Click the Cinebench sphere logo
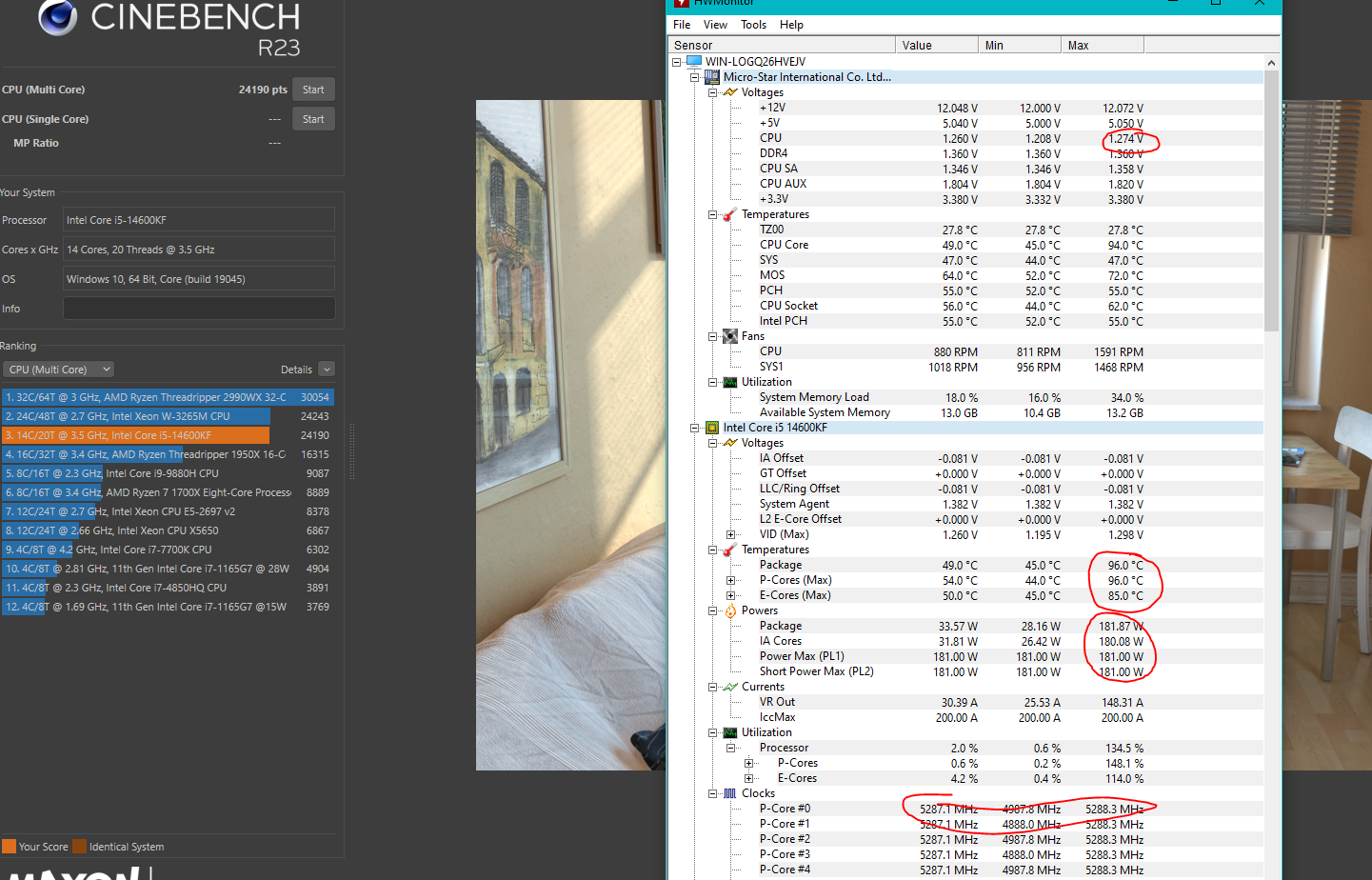The image size is (1372, 880). click(58, 16)
